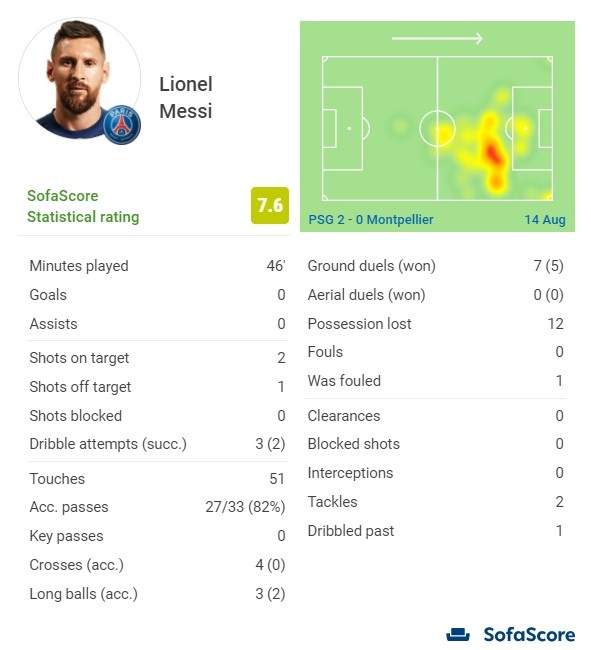Click the SofaScore Statistical rating label
The image size is (591, 650).
(x=83, y=206)
